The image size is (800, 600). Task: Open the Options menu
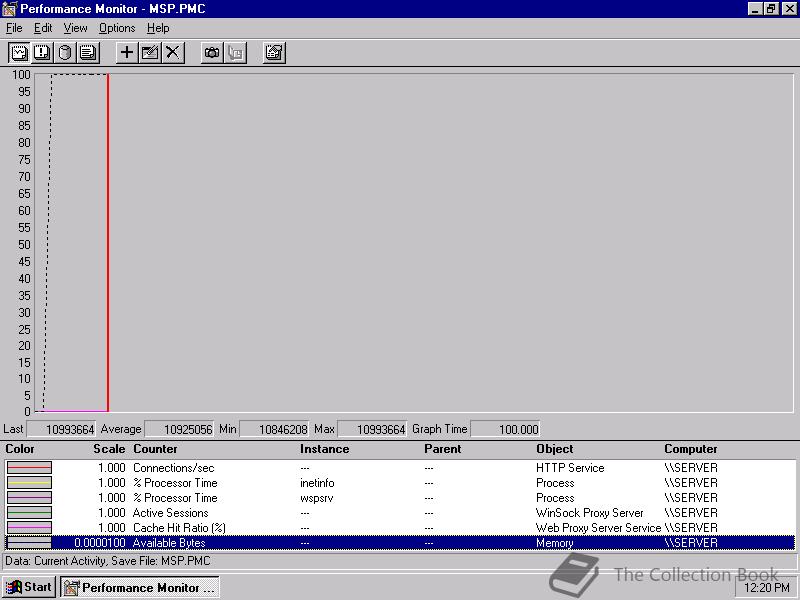coord(117,28)
